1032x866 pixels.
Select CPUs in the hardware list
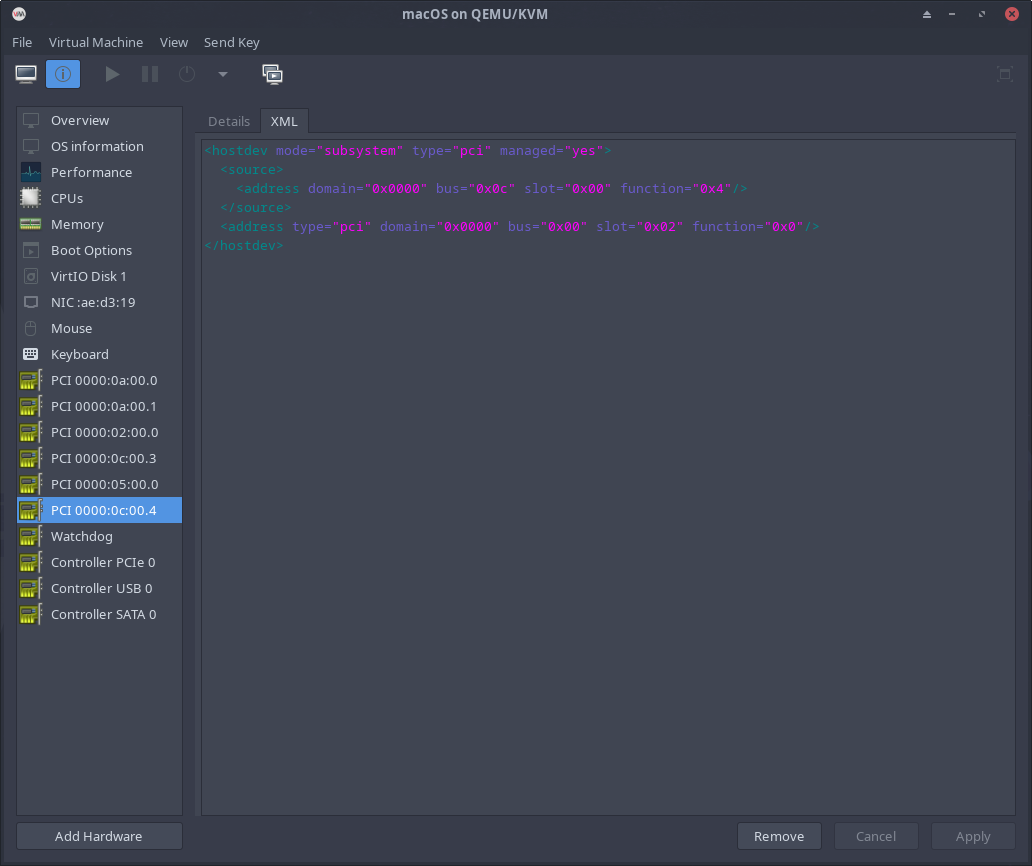pos(67,198)
